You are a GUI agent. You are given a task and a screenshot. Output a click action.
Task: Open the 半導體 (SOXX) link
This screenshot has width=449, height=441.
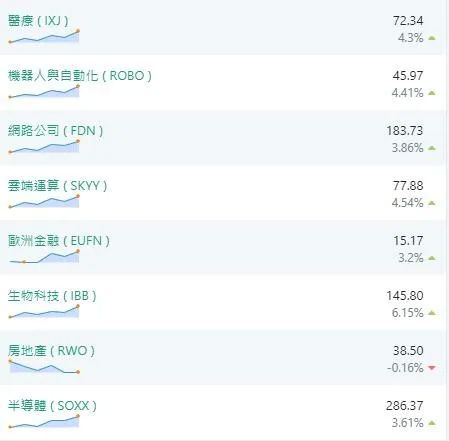pyautogui.click(x=52, y=406)
